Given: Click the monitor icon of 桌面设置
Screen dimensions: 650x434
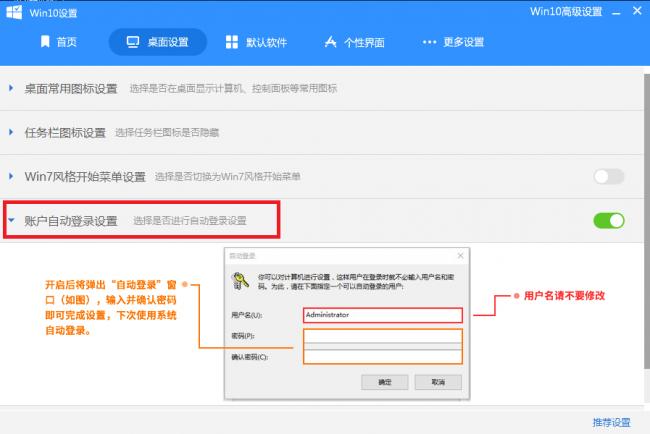Looking at the screenshot, I should point(133,42).
